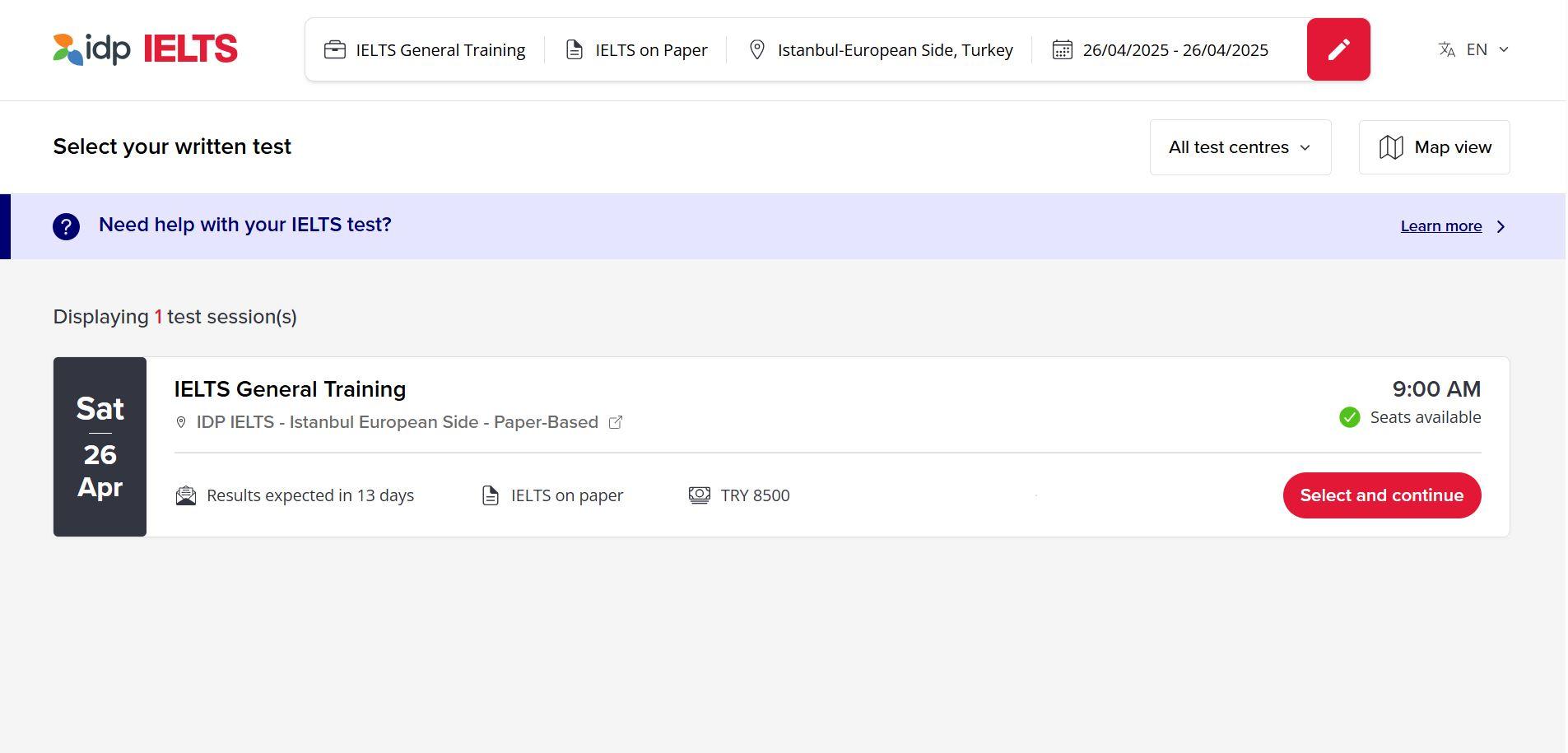Click the 26/04/2025 date range field
Viewport: 1568px width, 753px height.
click(x=1161, y=49)
